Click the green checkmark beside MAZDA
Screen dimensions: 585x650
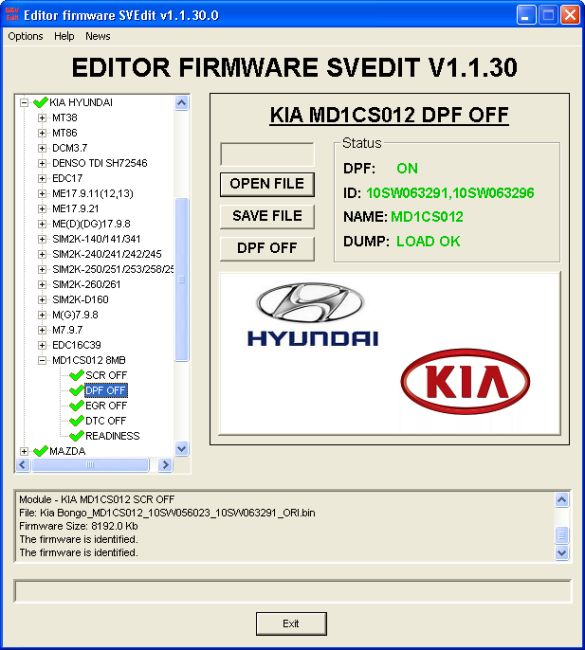click(40, 451)
